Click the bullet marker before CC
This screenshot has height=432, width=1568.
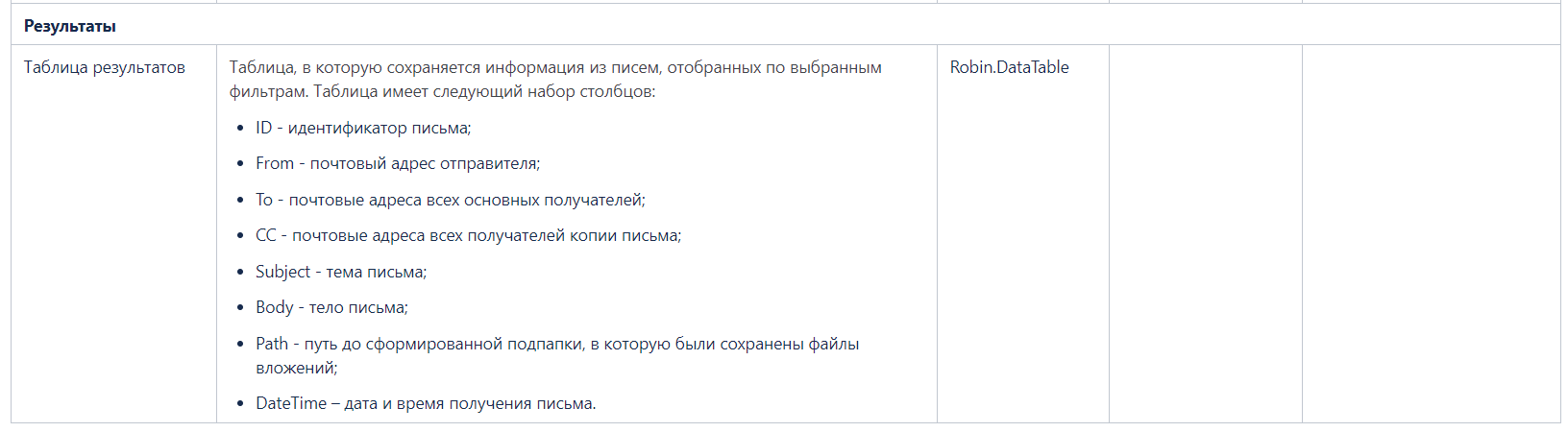point(240,236)
